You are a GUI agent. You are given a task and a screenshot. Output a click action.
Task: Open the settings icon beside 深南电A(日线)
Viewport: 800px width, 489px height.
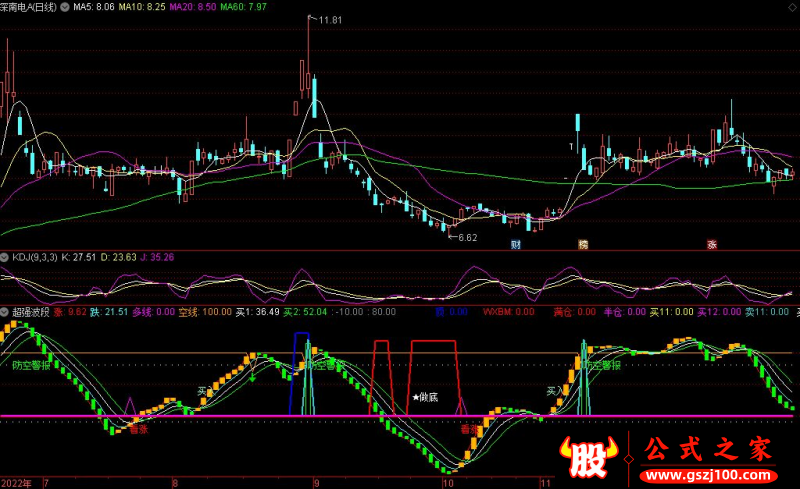point(67,7)
